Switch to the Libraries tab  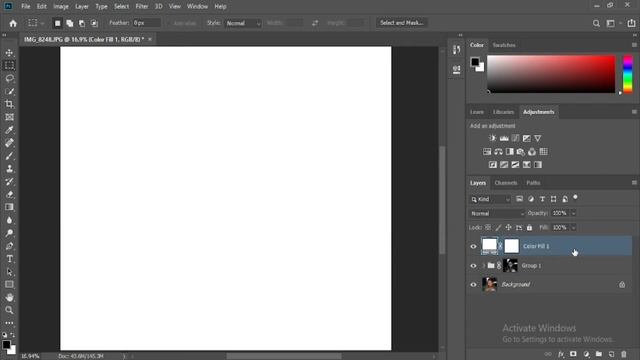tap(503, 112)
